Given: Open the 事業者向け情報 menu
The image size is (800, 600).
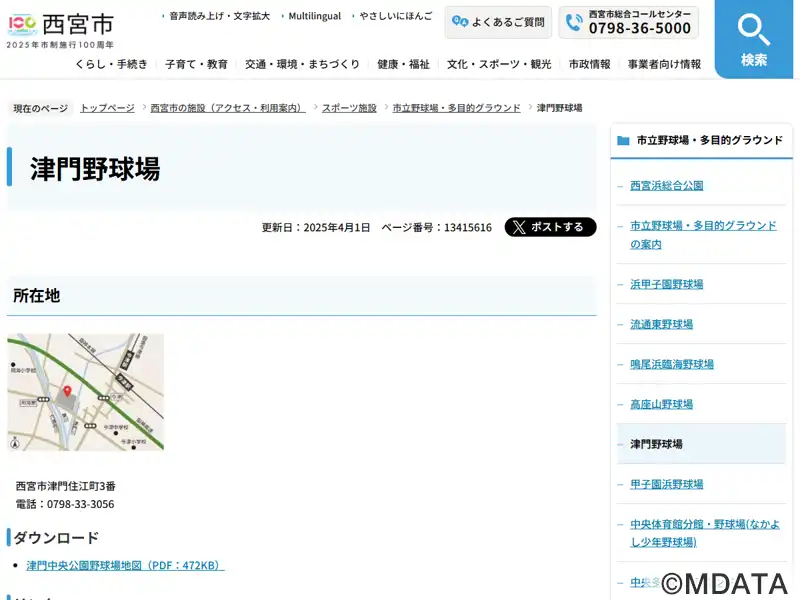Looking at the screenshot, I should point(664,64).
